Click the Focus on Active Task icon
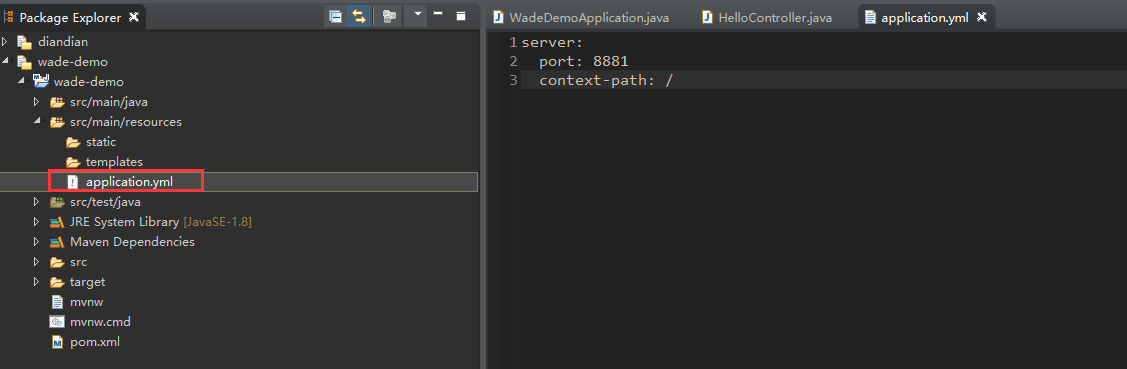 pyautogui.click(x=390, y=17)
